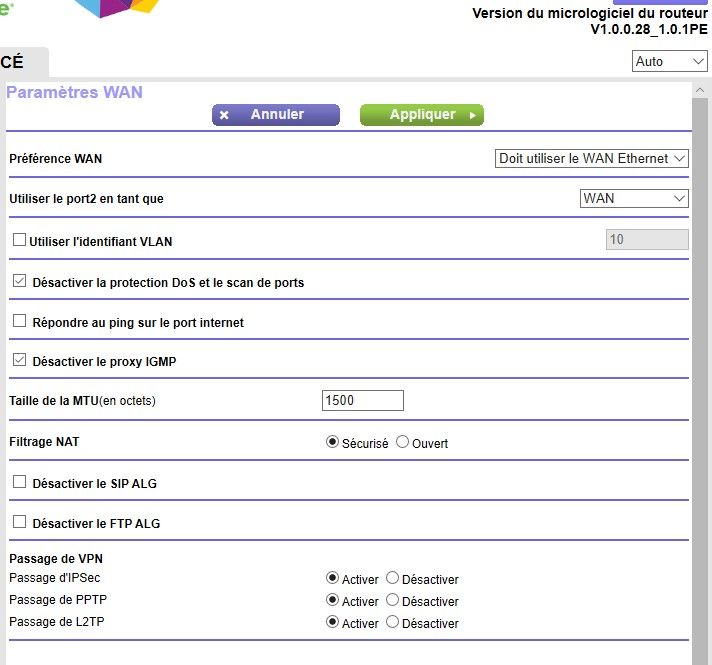The height and width of the screenshot is (665, 712).
Task: Choose Désactiver for Passage de L2TP
Action: click(x=393, y=622)
